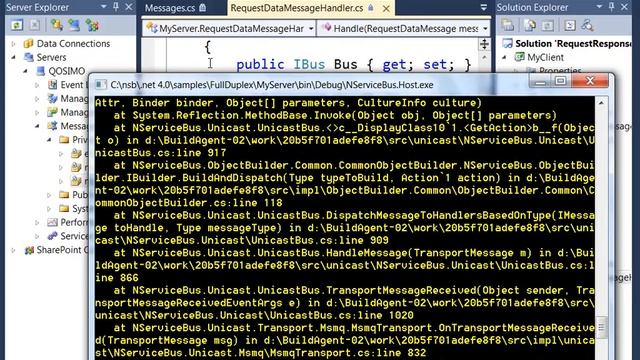Screen dimensions: 640x360
Task: Collapse the Servers node
Action: 13,57
